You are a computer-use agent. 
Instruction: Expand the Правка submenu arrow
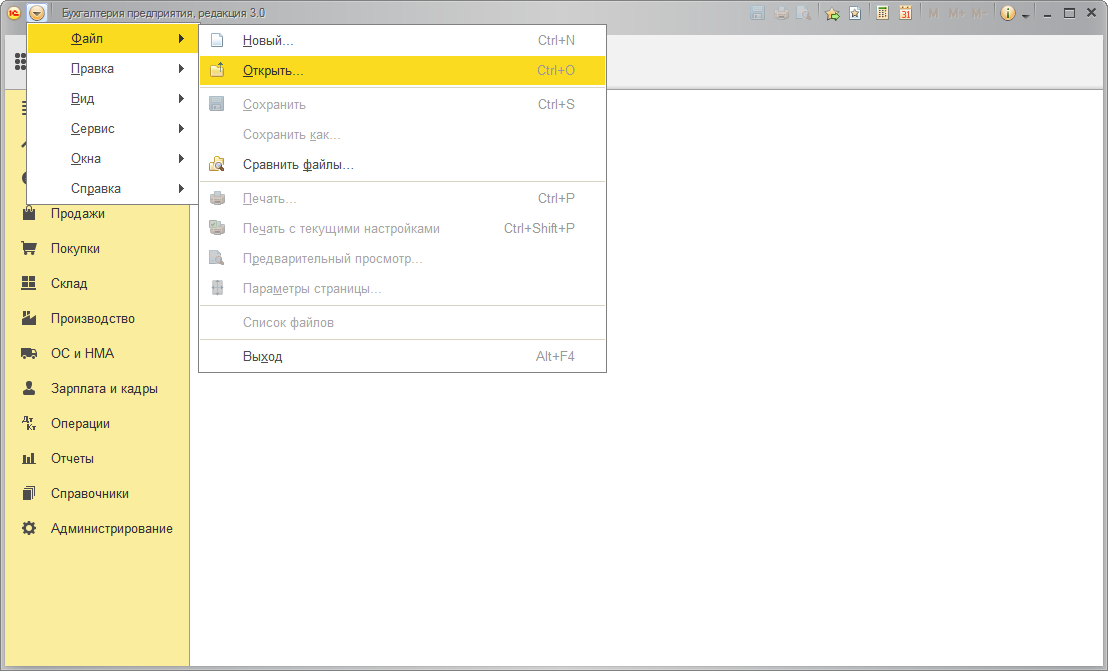coord(181,69)
